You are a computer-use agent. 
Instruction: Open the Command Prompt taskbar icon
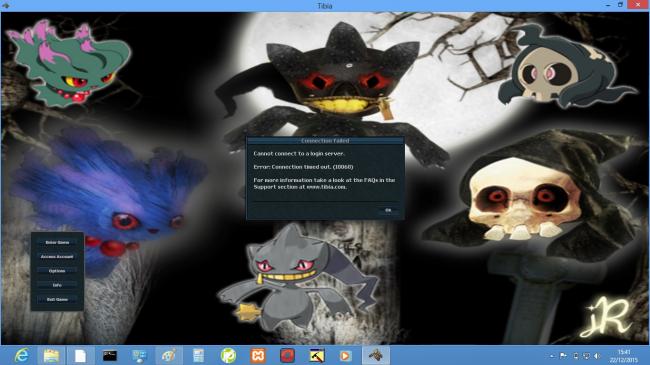[110, 355]
